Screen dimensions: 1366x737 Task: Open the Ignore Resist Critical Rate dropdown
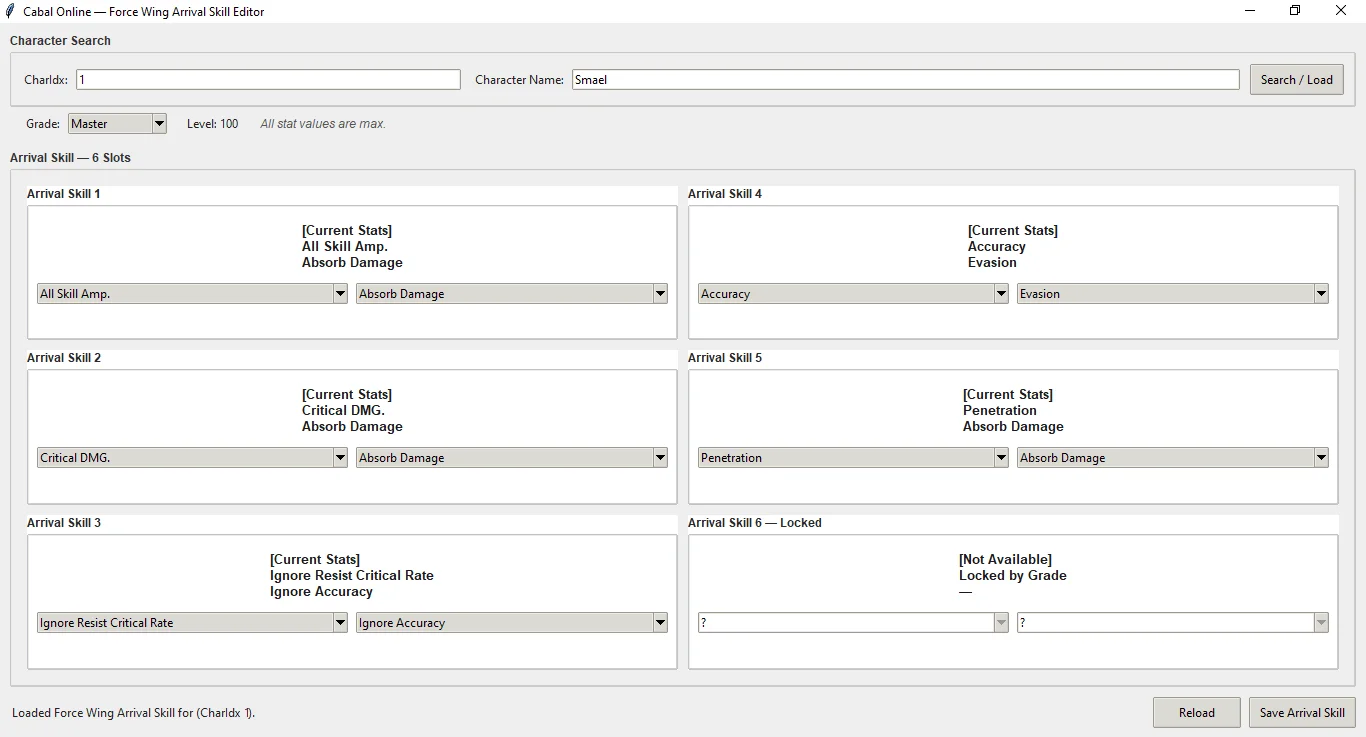pos(192,623)
